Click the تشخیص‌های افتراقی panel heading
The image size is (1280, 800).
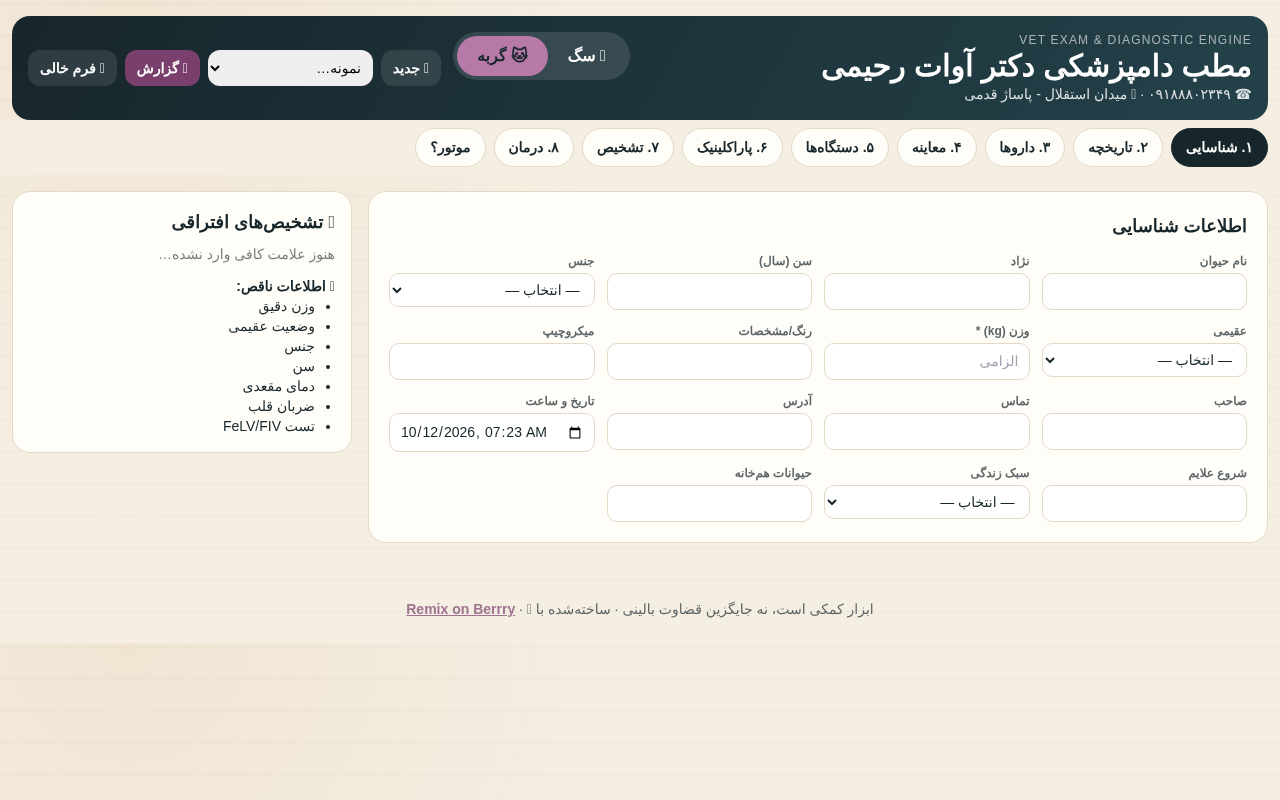[253, 222]
